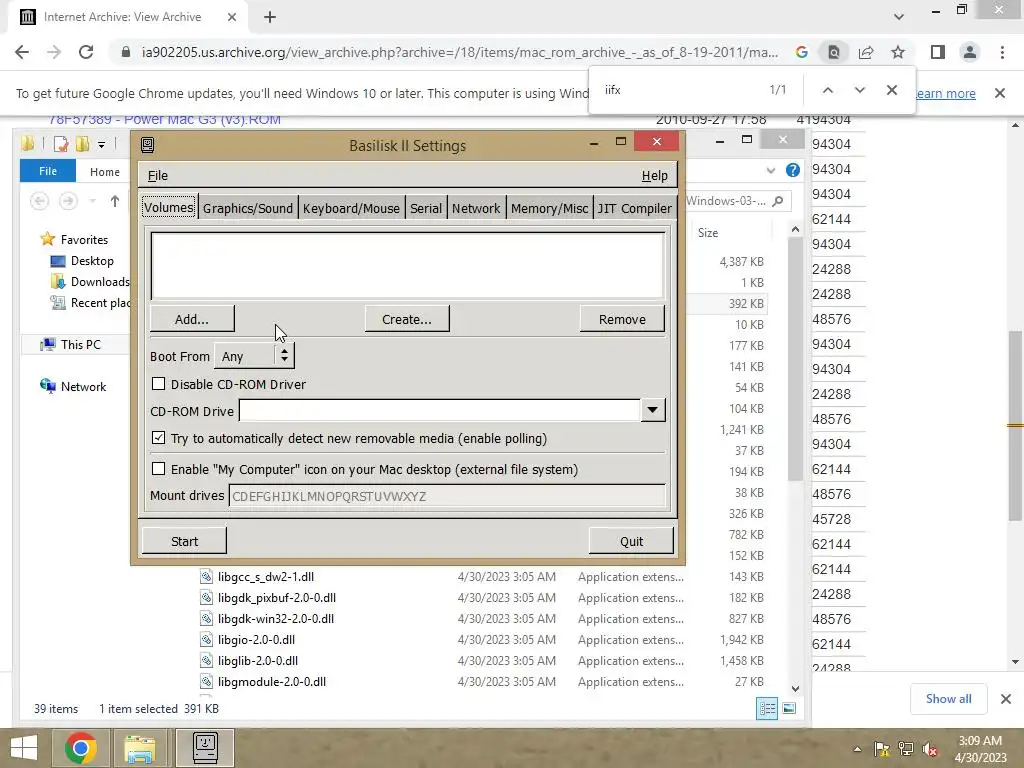This screenshot has width=1024, height=768.
Task: Click the Google search icon in address bar
Action: [801, 52]
